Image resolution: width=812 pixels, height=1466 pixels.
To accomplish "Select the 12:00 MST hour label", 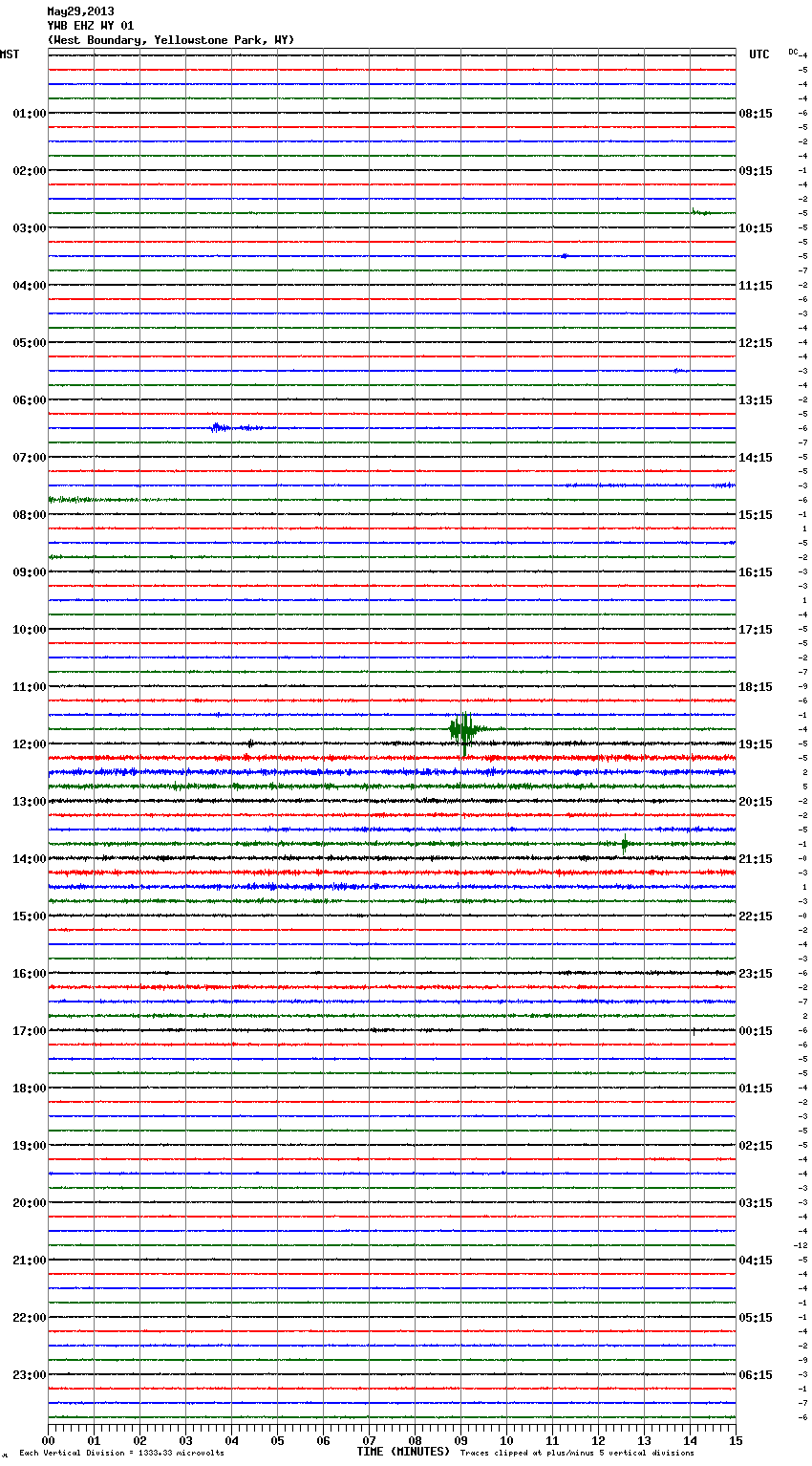I will [x=30, y=744].
